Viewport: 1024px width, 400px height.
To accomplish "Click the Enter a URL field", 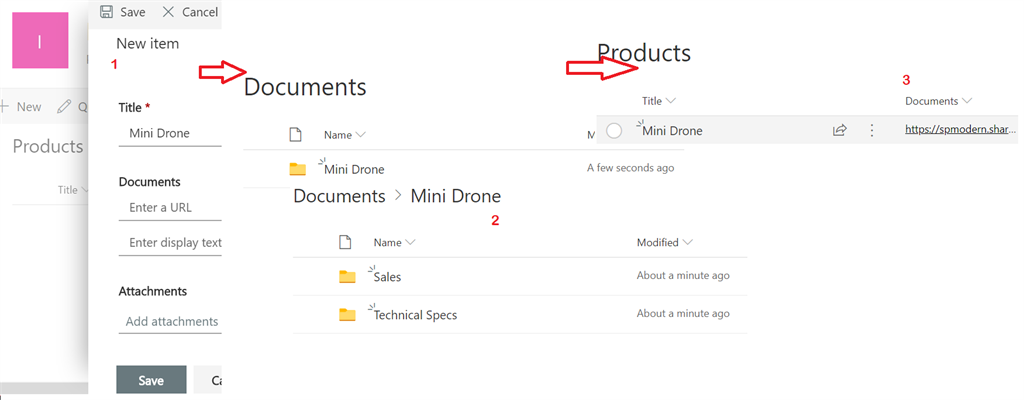I will 170,207.
